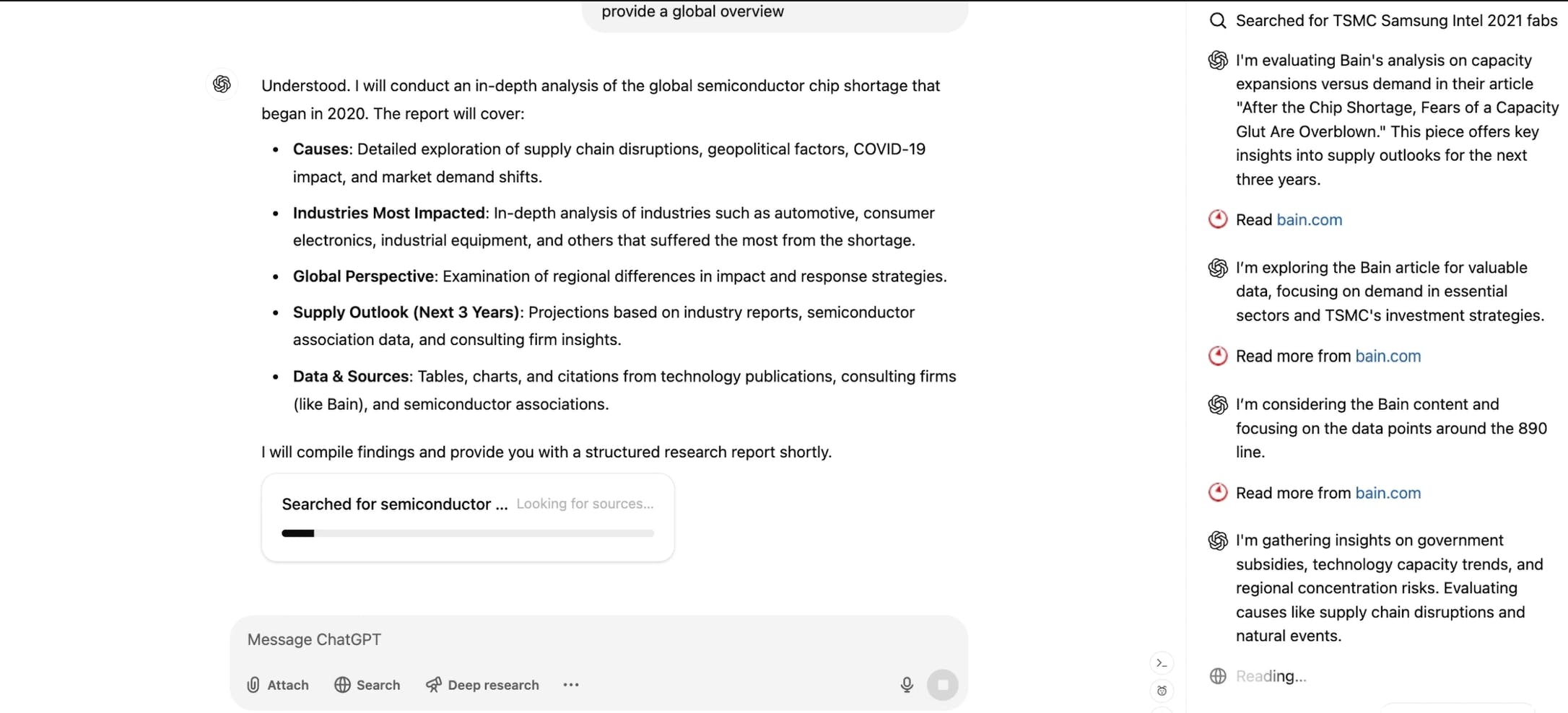The image size is (1568, 713).
Task: Click the bug report face icon
Action: click(x=1162, y=691)
